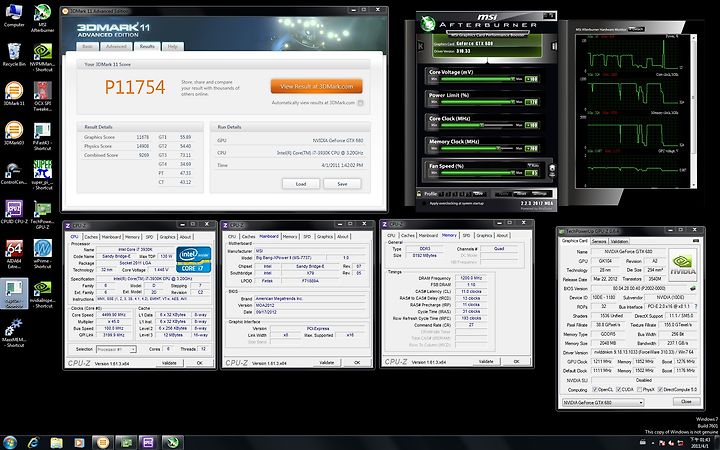Open the TechPowerUp GPU-Z desktop icon
This screenshot has width=720, height=450.
(x=43, y=215)
